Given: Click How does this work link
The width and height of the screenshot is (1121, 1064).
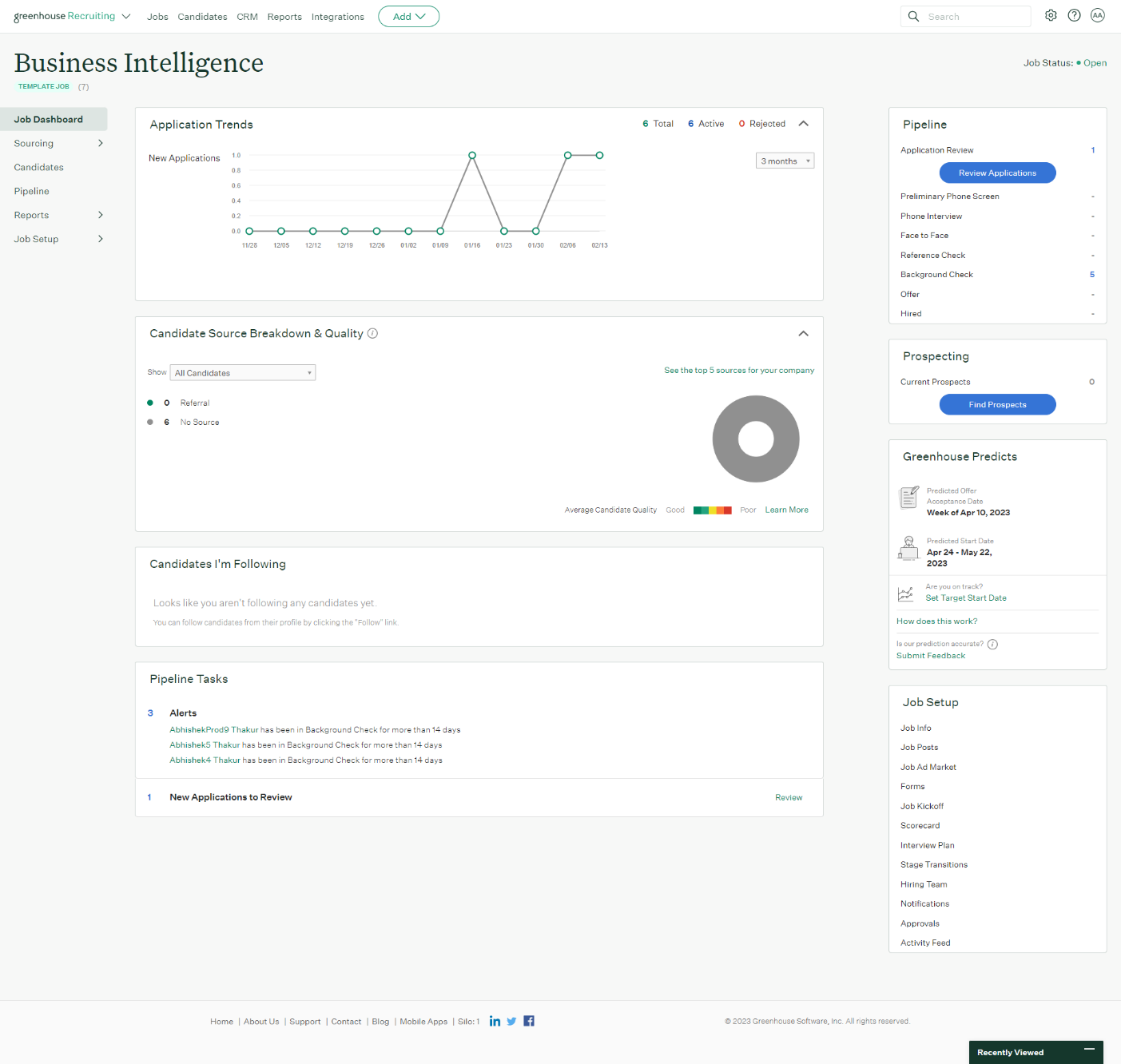Looking at the screenshot, I should [936, 621].
